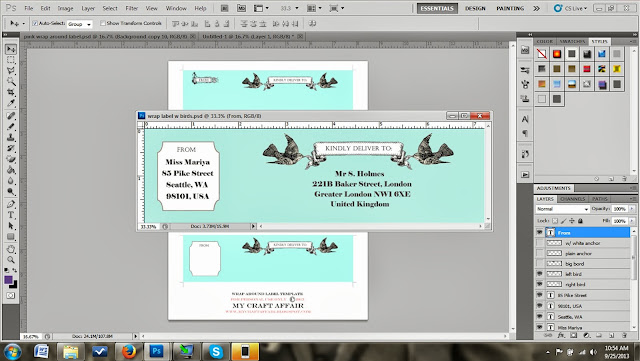Select the Move tool in toolbox
640x361 pixels.
click(11, 49)
